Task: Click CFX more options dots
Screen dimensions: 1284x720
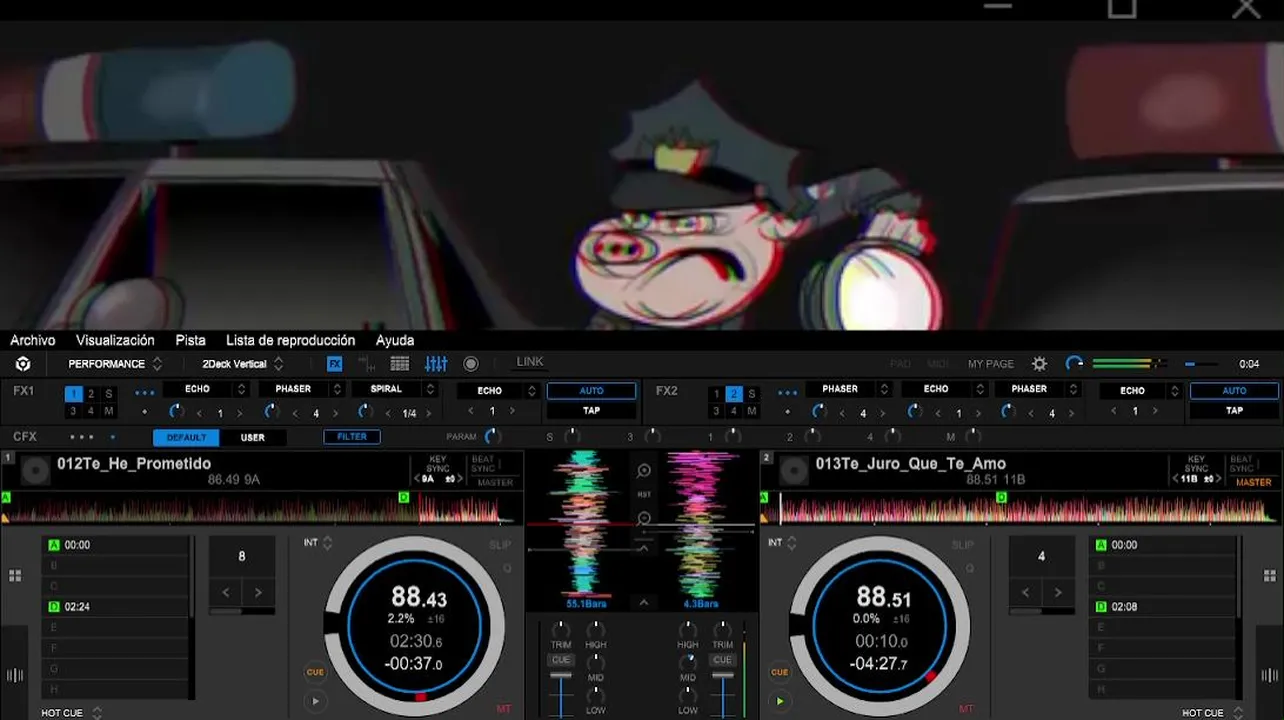Action: [x=82, y=437]
